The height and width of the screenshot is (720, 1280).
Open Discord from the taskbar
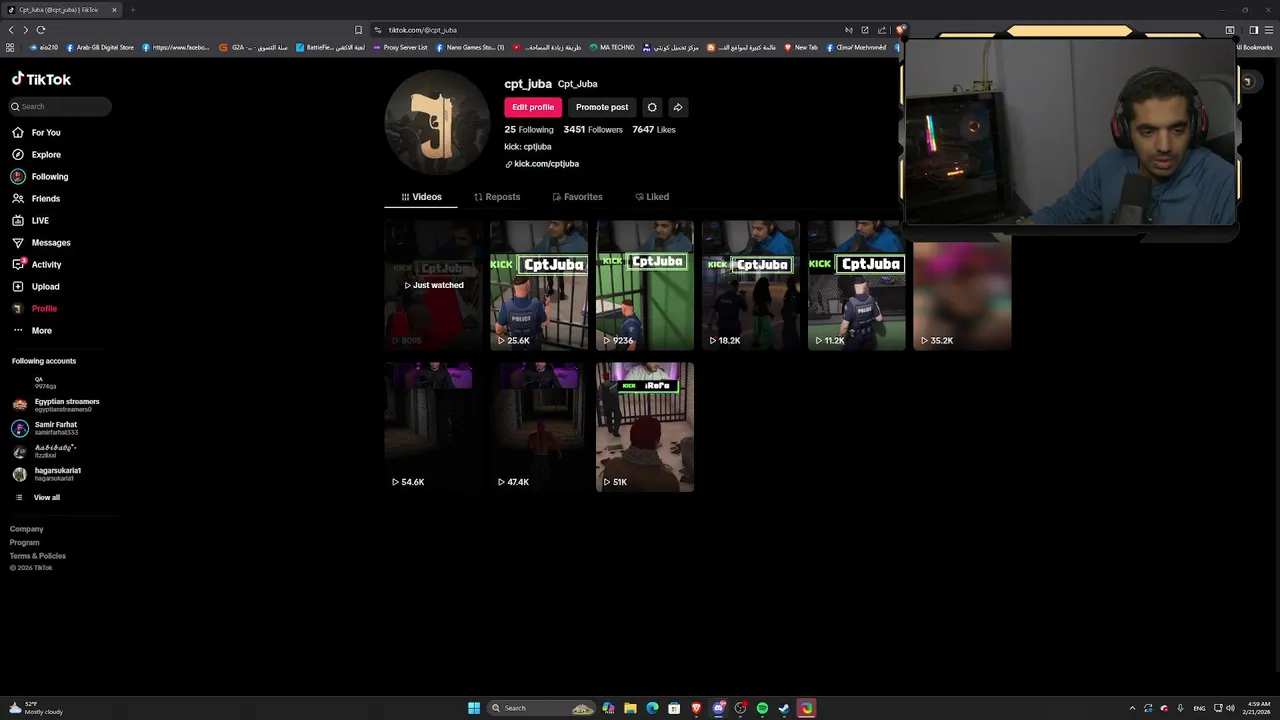tap(718, 708)
